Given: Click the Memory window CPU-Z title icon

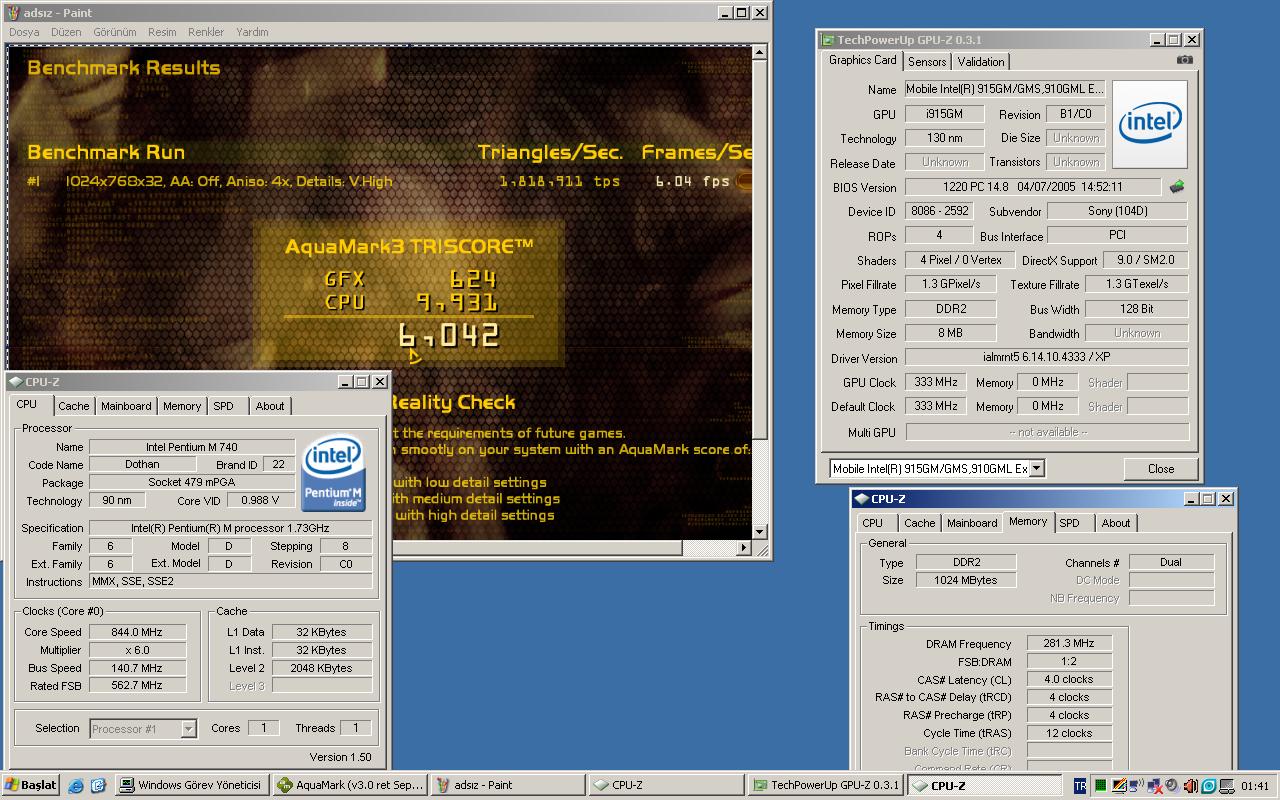Looking at the screenshot, I should (861, 499).
